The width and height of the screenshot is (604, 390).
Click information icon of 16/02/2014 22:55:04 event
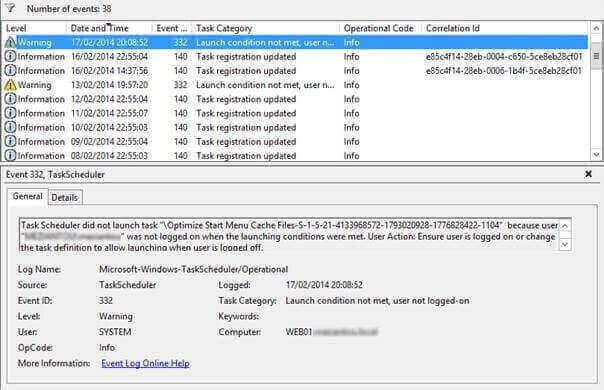10,57
